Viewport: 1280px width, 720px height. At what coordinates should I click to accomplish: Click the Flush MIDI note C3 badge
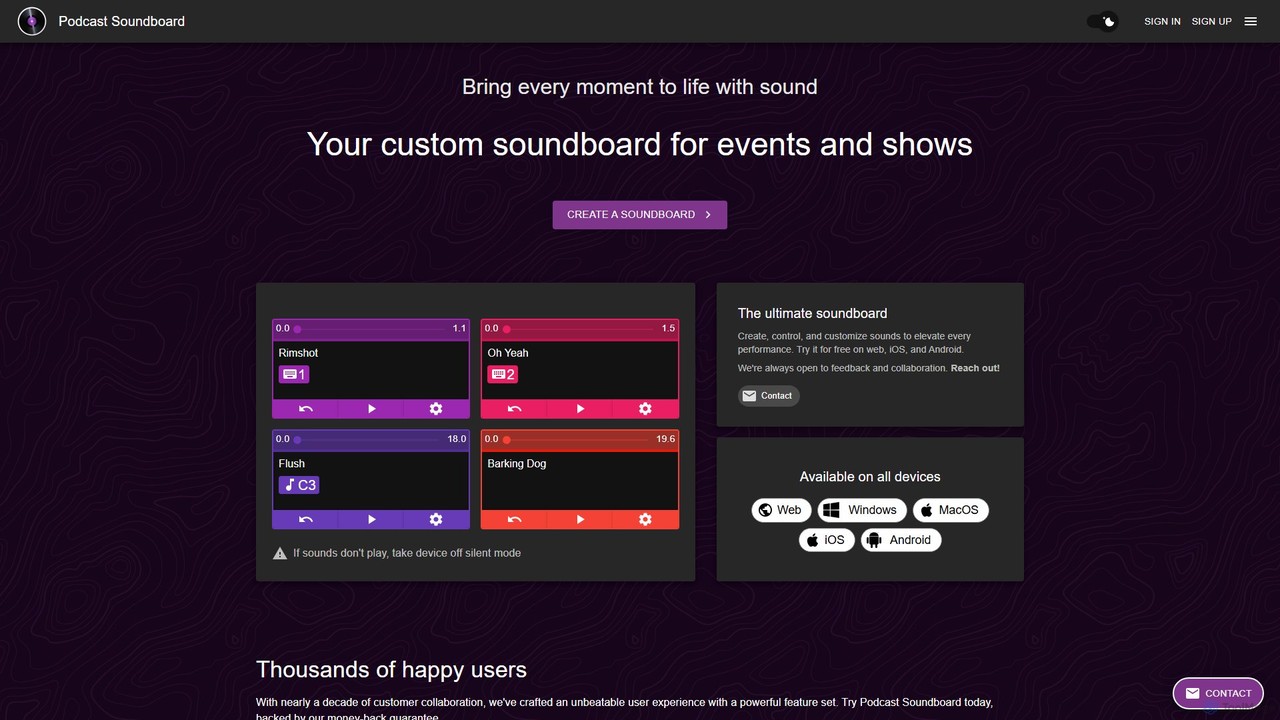[299, 485]
